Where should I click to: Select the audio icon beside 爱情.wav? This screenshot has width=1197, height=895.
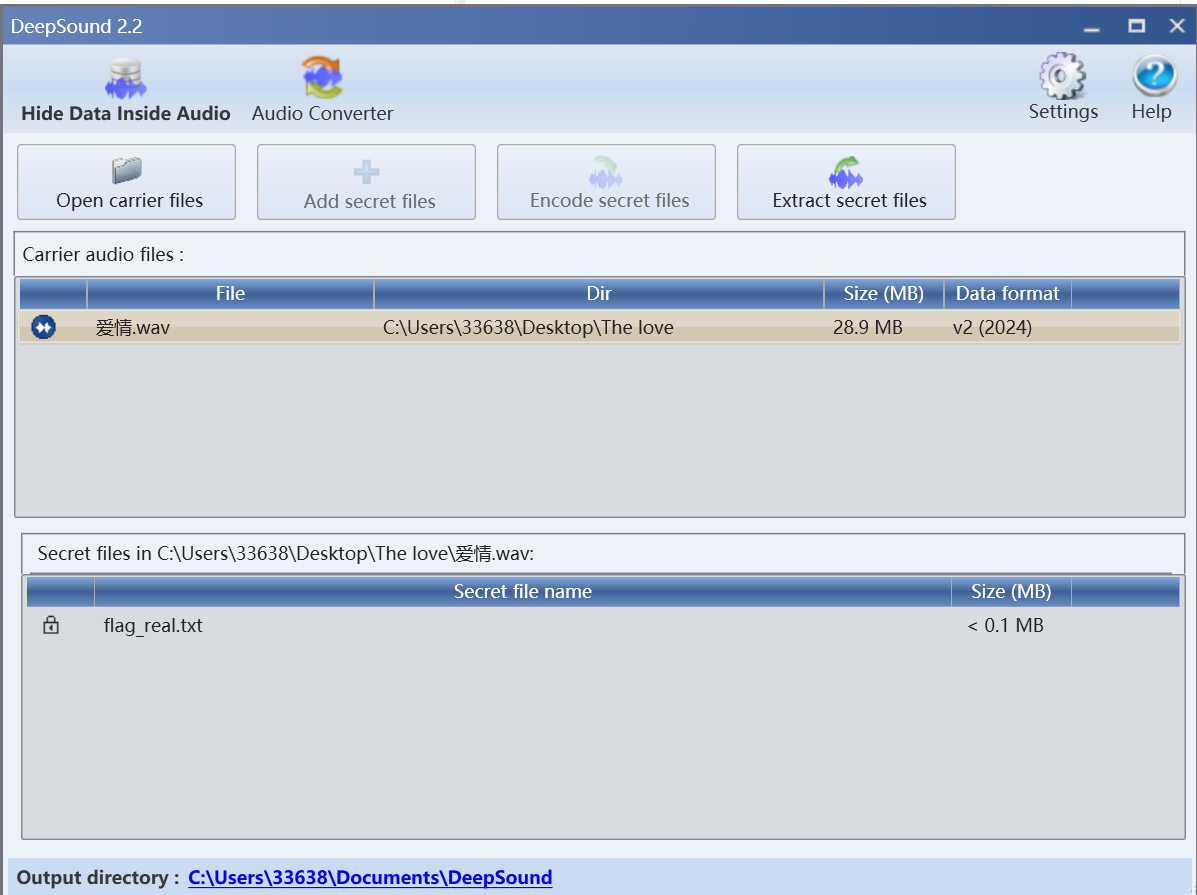pos(44,328)
